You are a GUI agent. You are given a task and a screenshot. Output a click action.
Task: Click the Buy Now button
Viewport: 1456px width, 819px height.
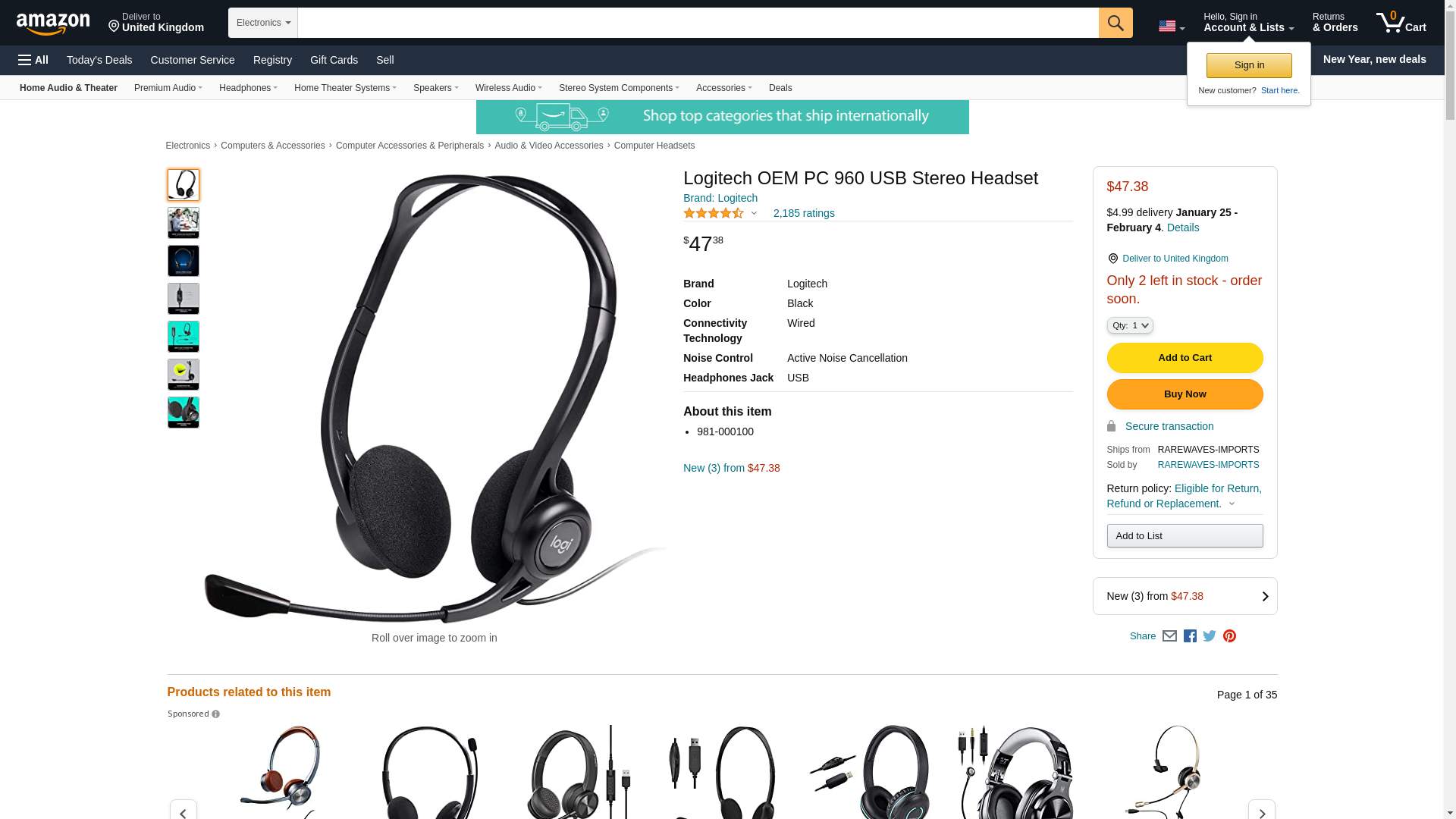click(1185, 394)
